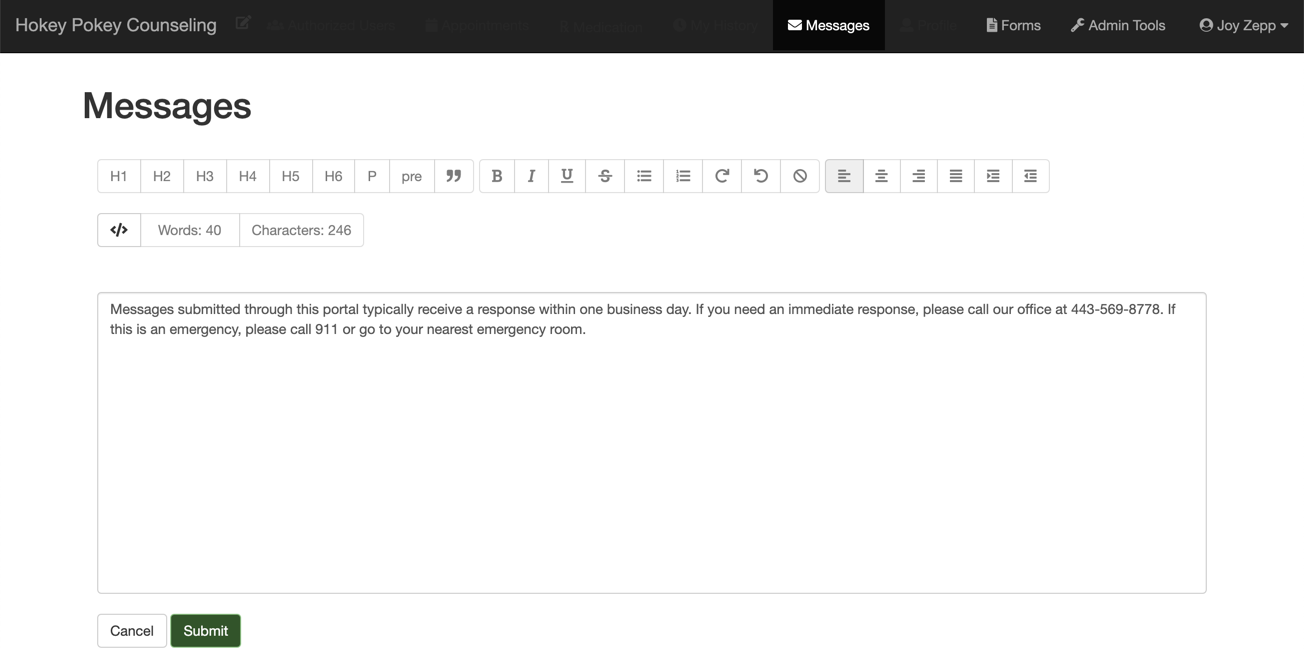Open the Admin Tools menu
This screenshot has width=1304, height=651.
(x=1118, y=25)
